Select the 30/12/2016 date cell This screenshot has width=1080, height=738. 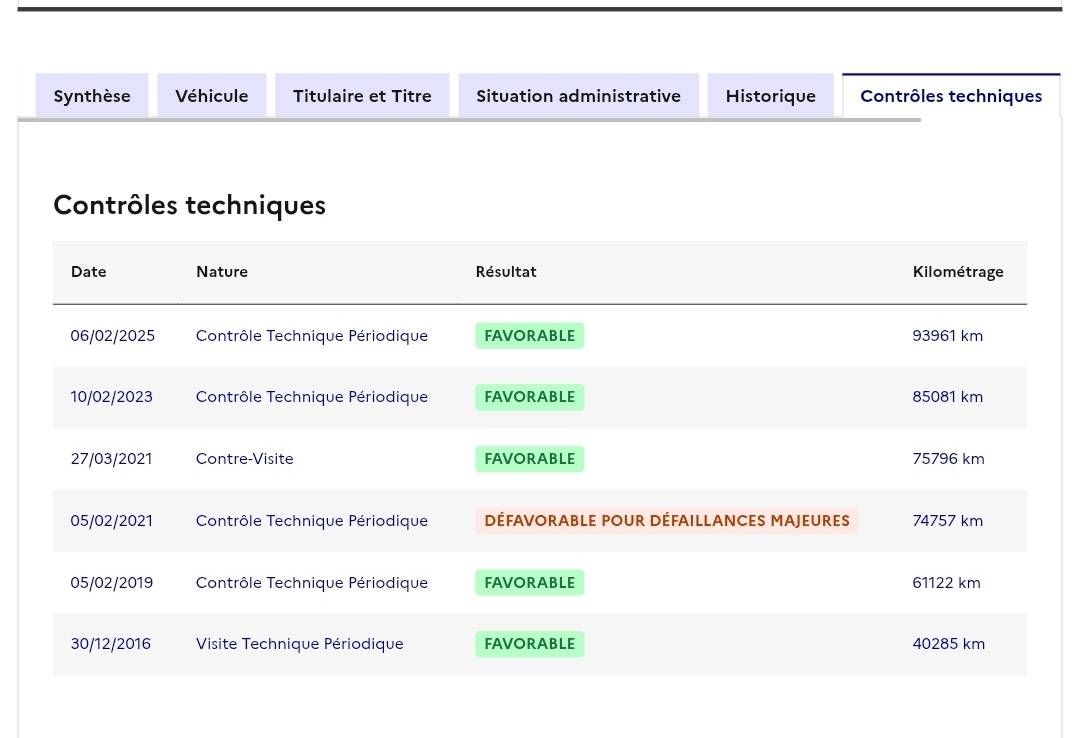[x=110, y=644]
